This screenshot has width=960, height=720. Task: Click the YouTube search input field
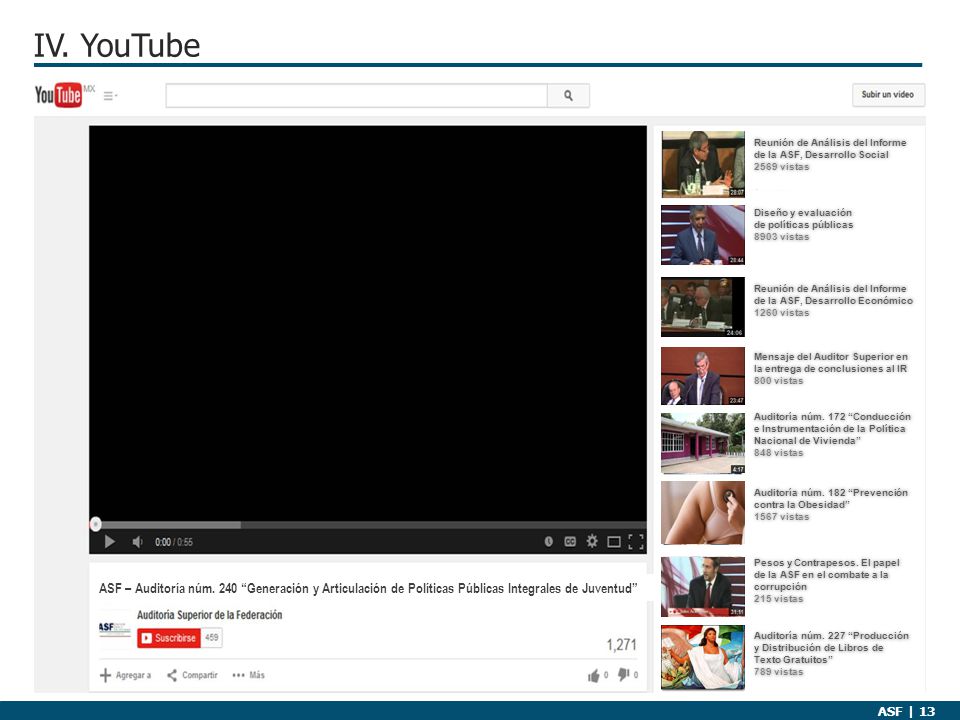tap(356, 96)
